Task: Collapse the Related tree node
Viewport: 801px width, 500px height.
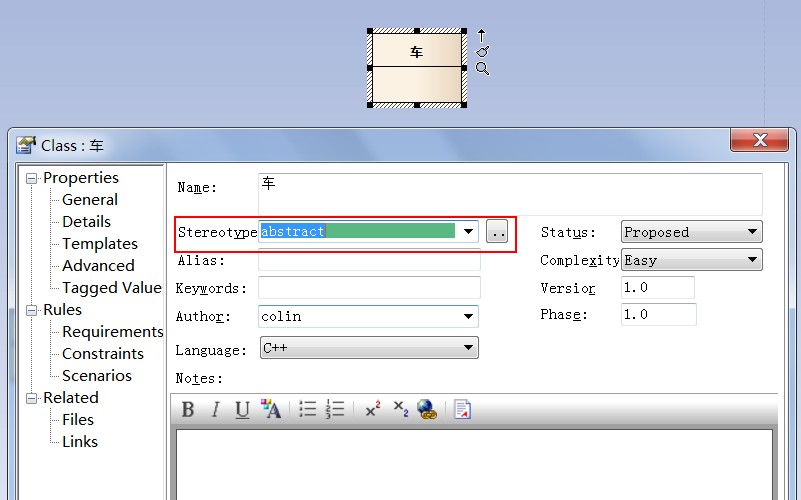Action: point(32,398)
